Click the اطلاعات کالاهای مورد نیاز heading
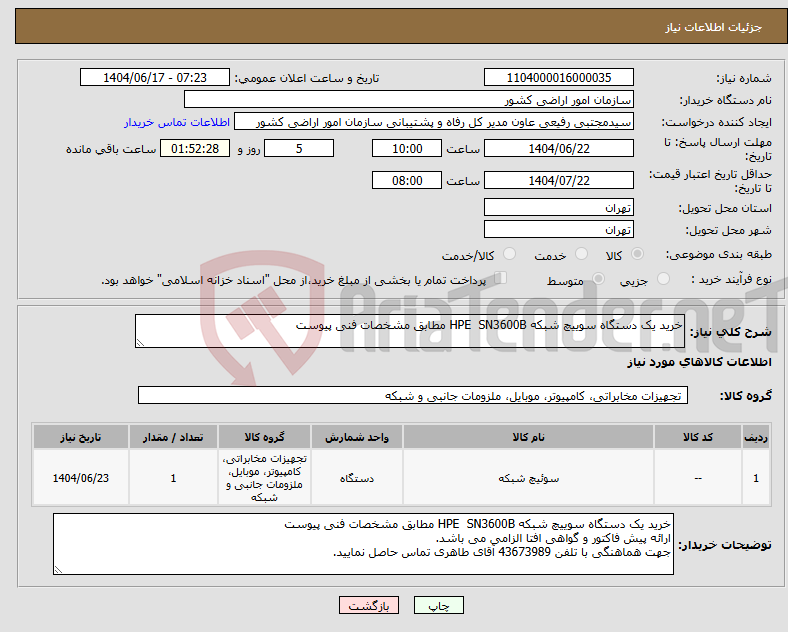The height and width of the screenshot is (632, 788). tap(699, 362)
